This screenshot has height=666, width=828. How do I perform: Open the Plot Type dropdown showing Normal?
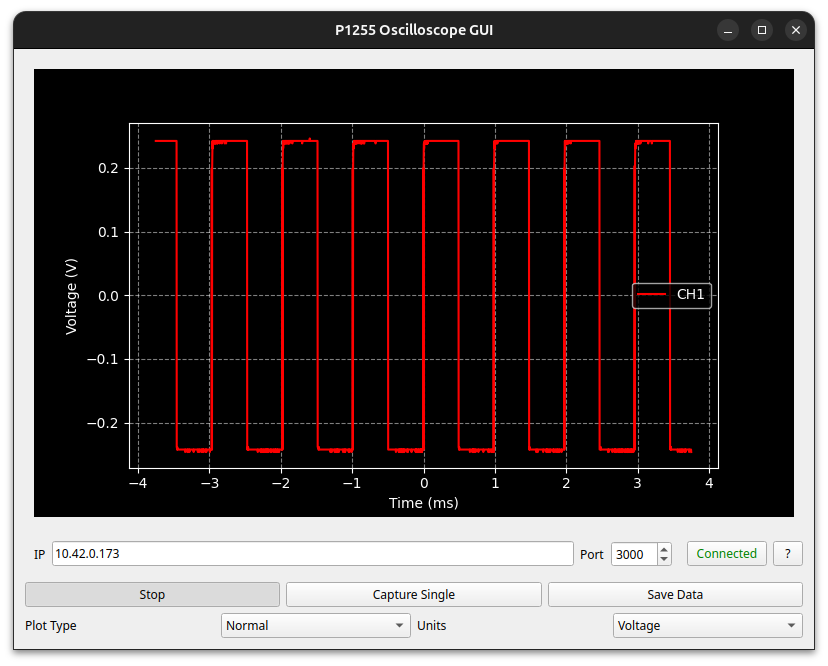tap(316, 625)
